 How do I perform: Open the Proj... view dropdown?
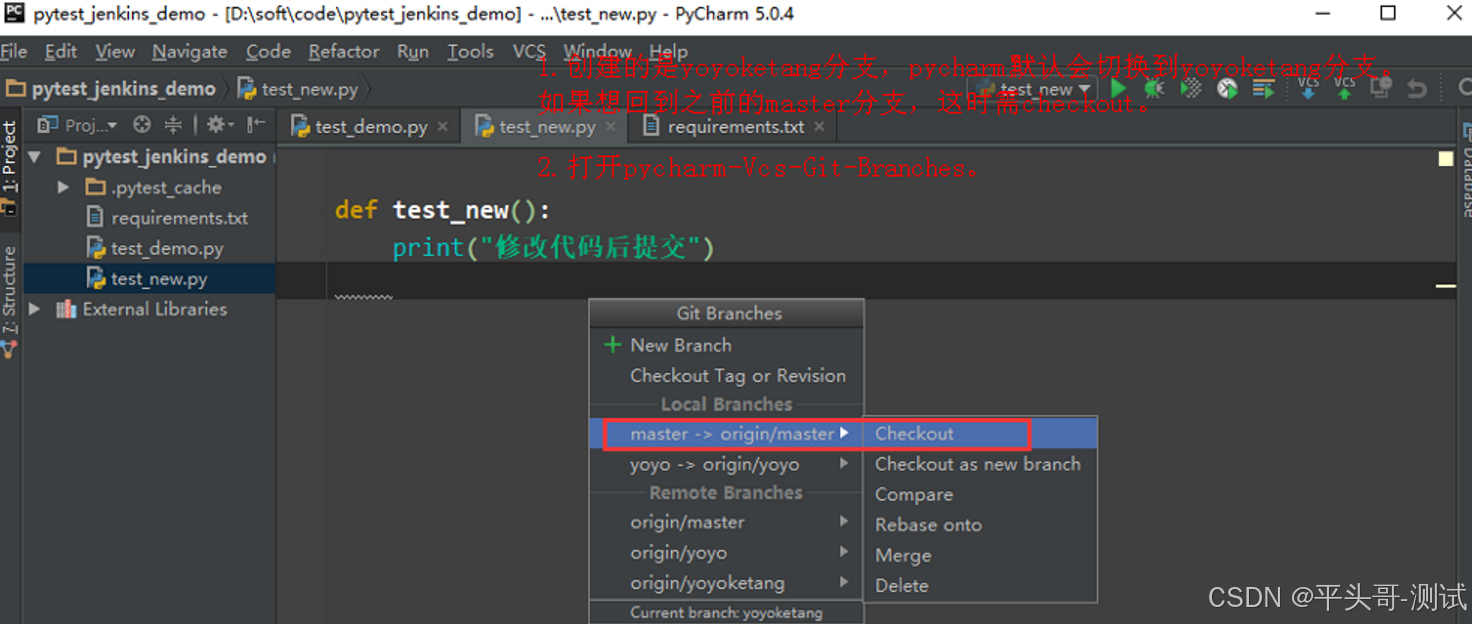tap(88, 124)
